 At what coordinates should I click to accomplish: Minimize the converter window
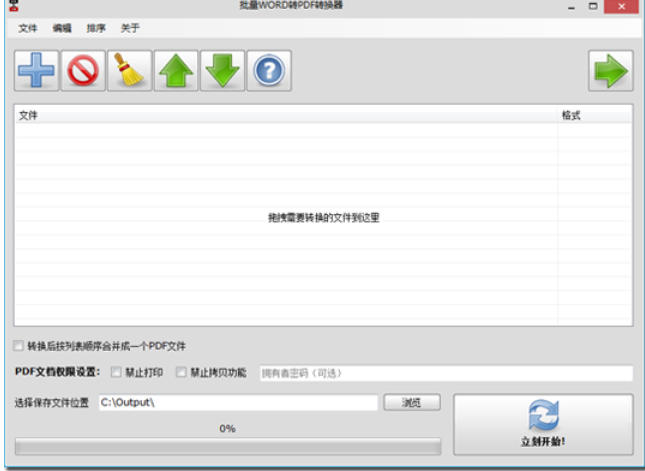pyautogui.click(x=571, y=7)
